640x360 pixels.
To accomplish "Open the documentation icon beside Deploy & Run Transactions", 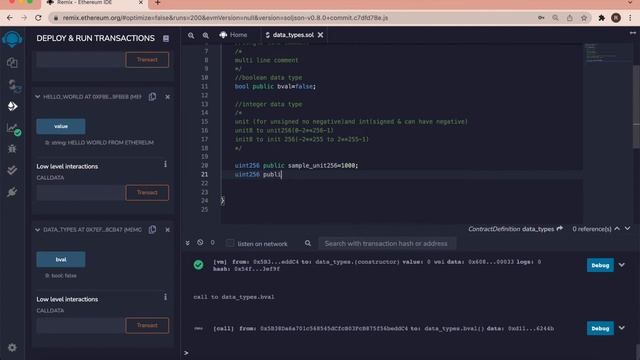I will coord(166,38).
